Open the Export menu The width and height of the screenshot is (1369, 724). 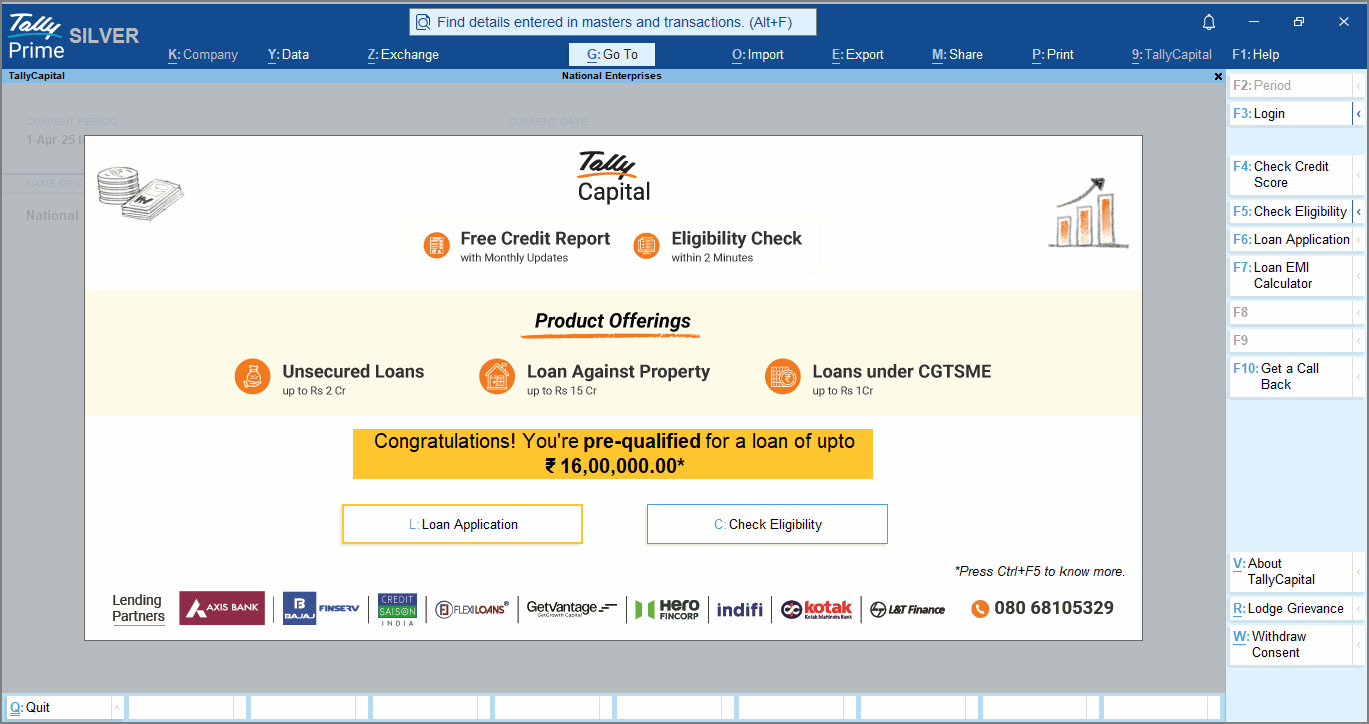coord(857,55)
